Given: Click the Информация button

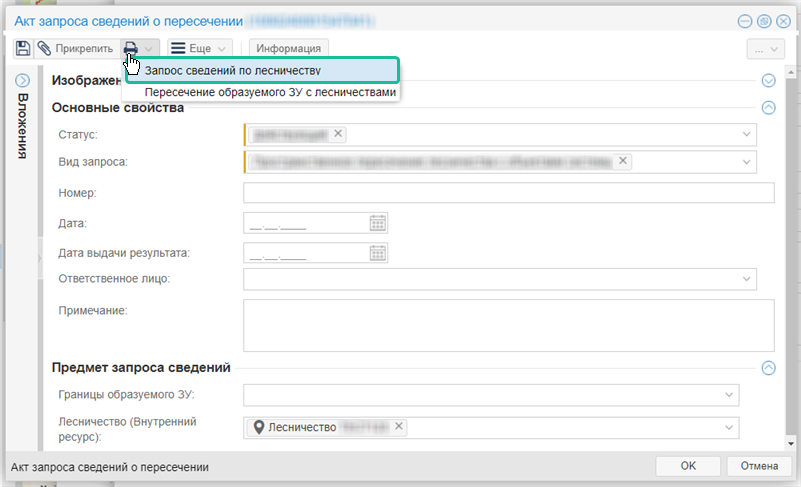Looking at the screenshot, I should pos(288,48).
